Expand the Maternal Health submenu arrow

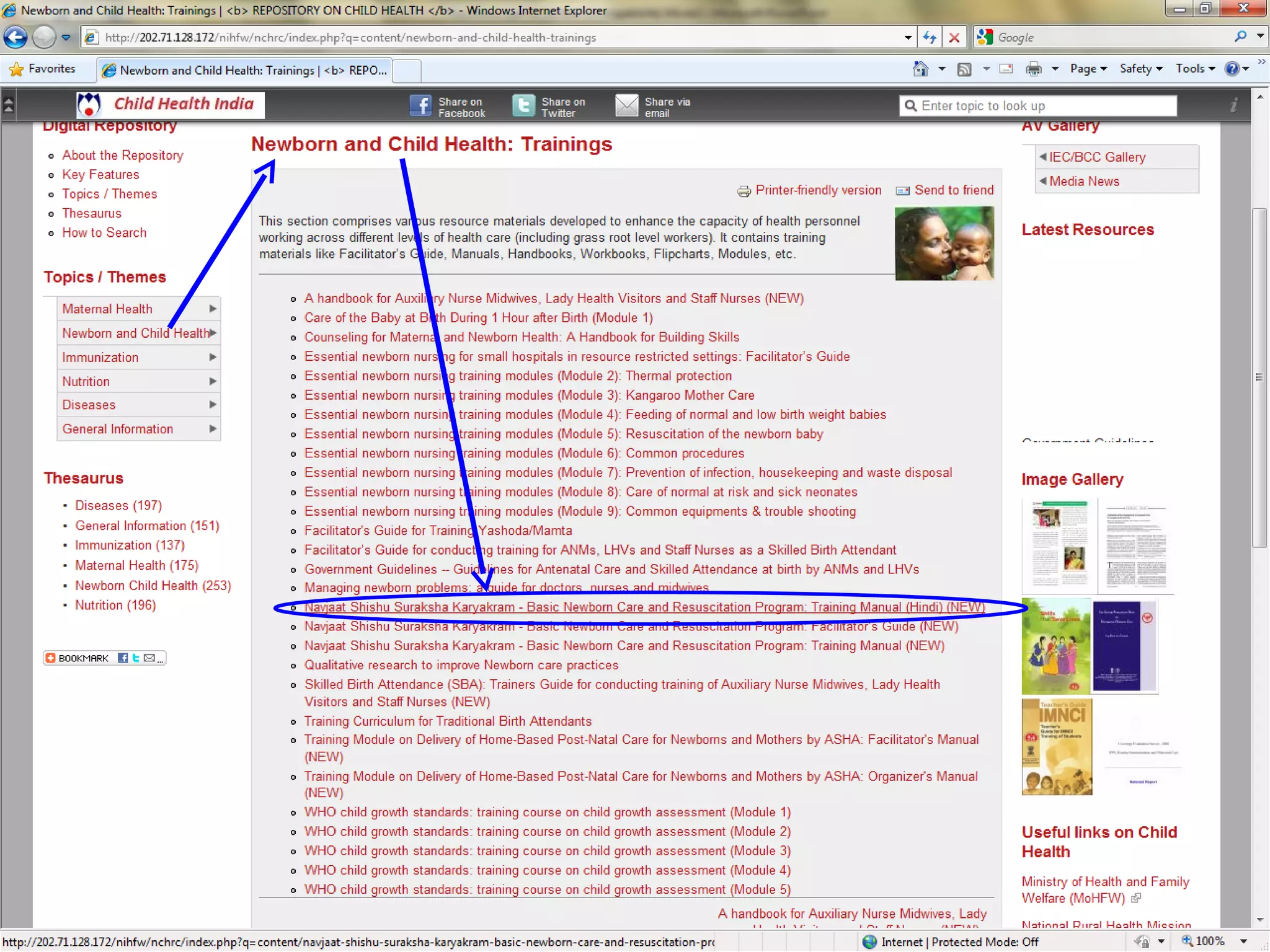(213, 309)
